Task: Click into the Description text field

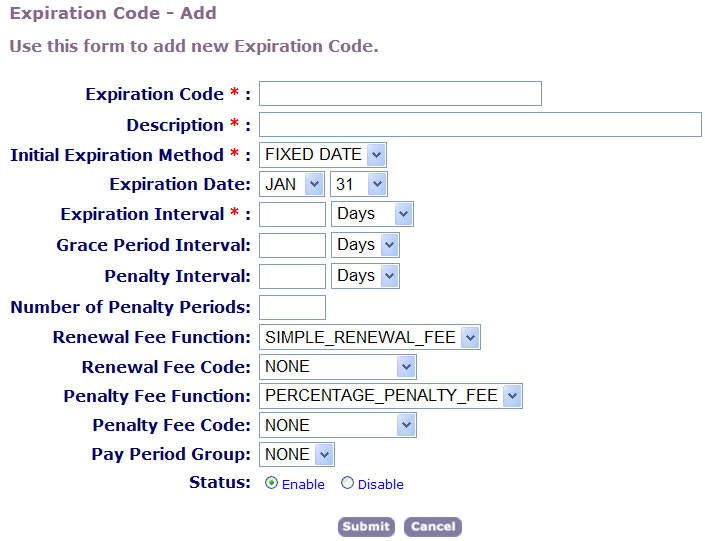Action: point(480,124)
